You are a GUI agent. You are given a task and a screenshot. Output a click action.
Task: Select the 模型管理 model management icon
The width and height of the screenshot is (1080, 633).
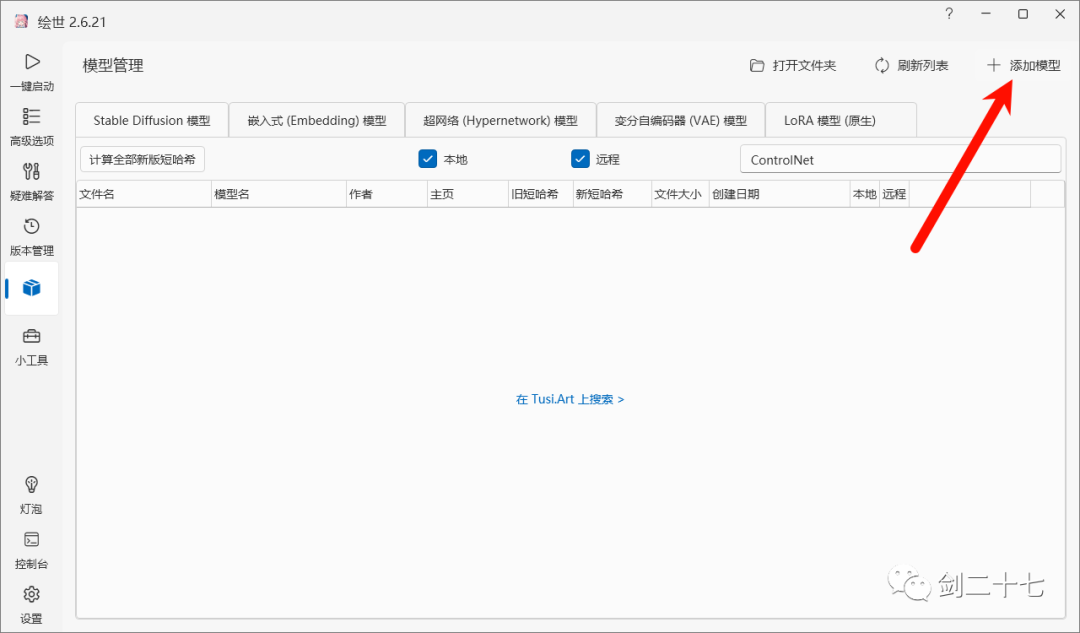click(31, 287)
